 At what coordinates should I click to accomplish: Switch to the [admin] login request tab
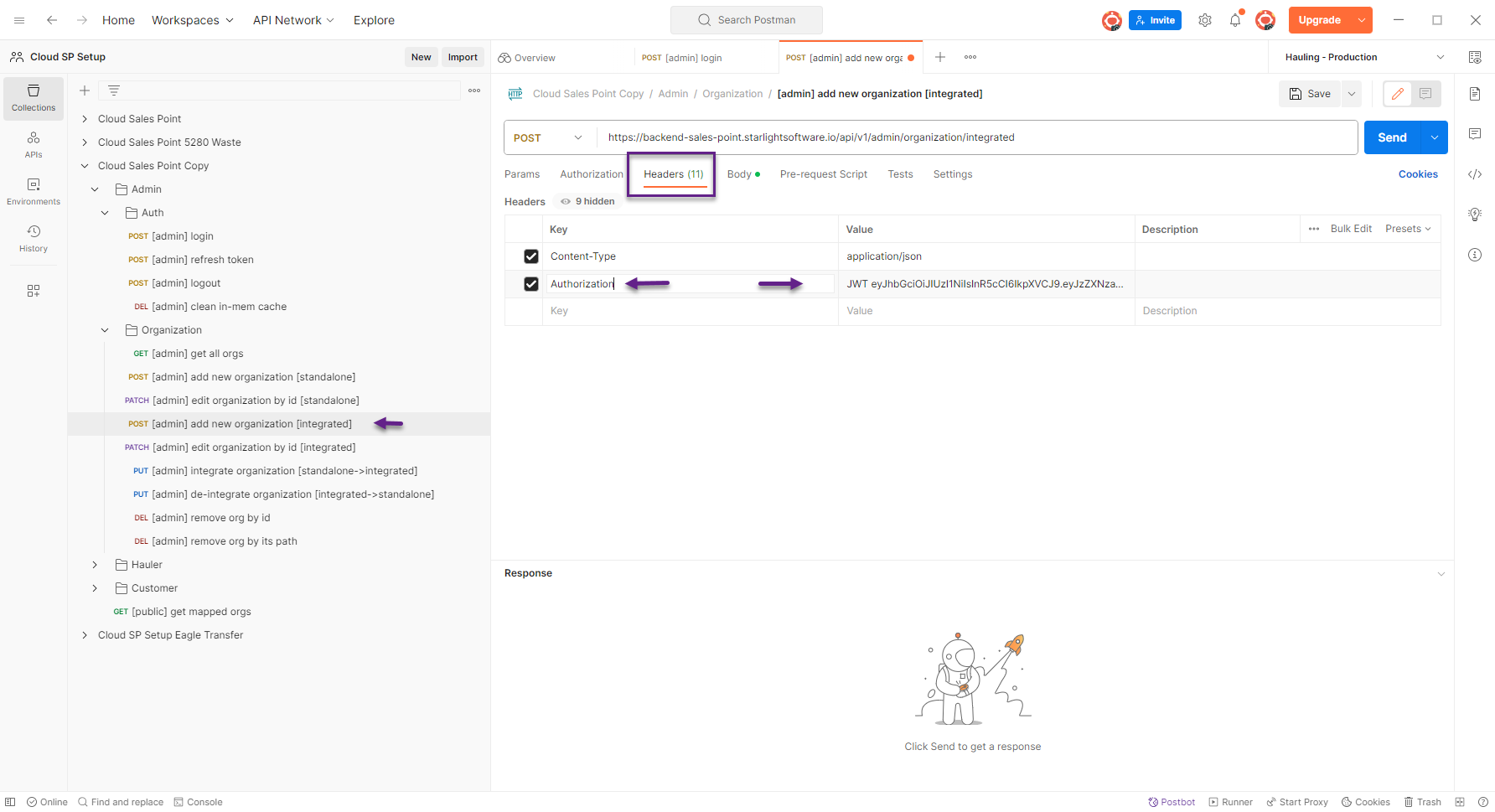click(706, 58)
